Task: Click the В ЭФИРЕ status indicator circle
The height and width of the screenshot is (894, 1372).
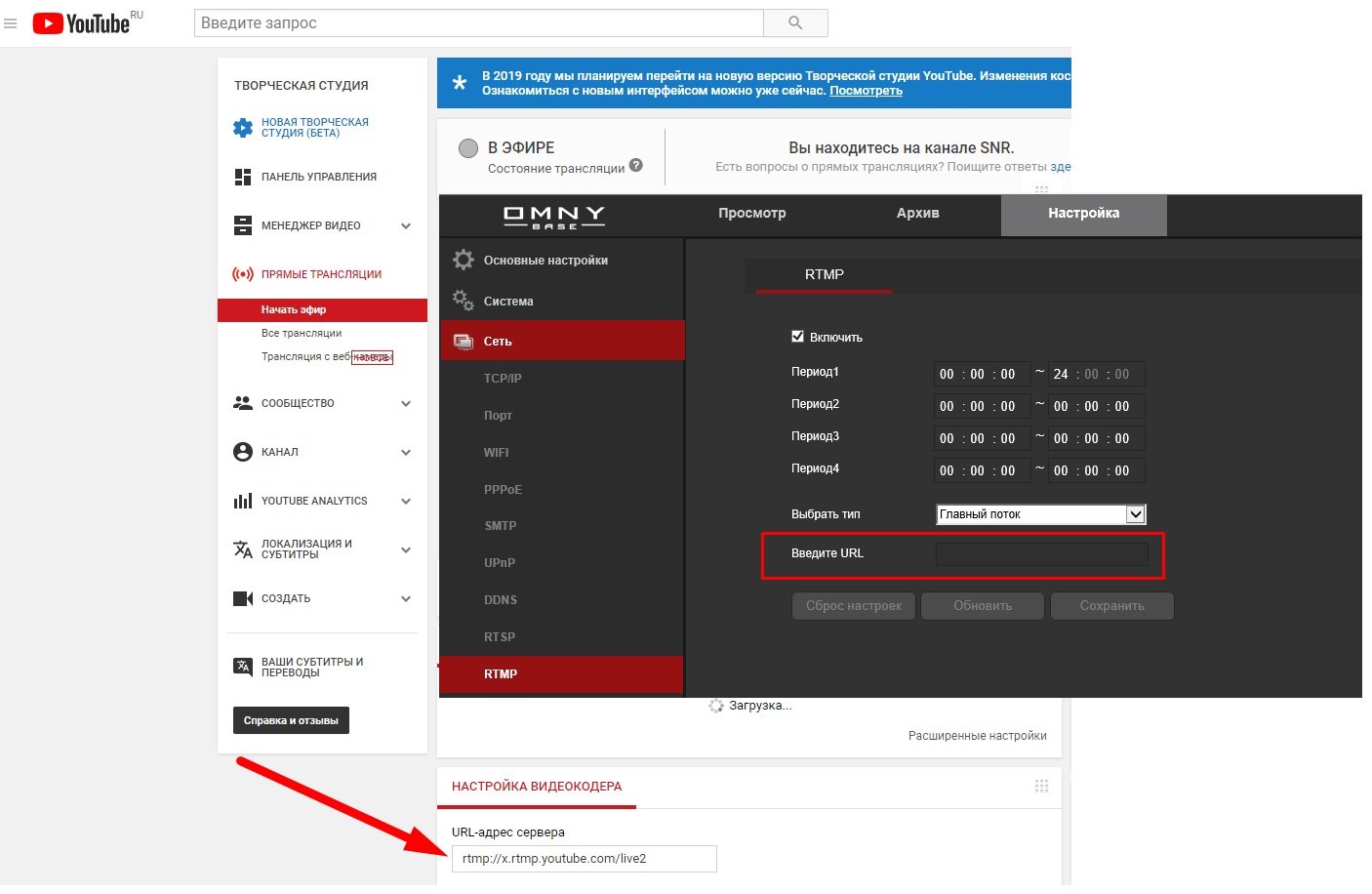Action: (x=468, y=147)
